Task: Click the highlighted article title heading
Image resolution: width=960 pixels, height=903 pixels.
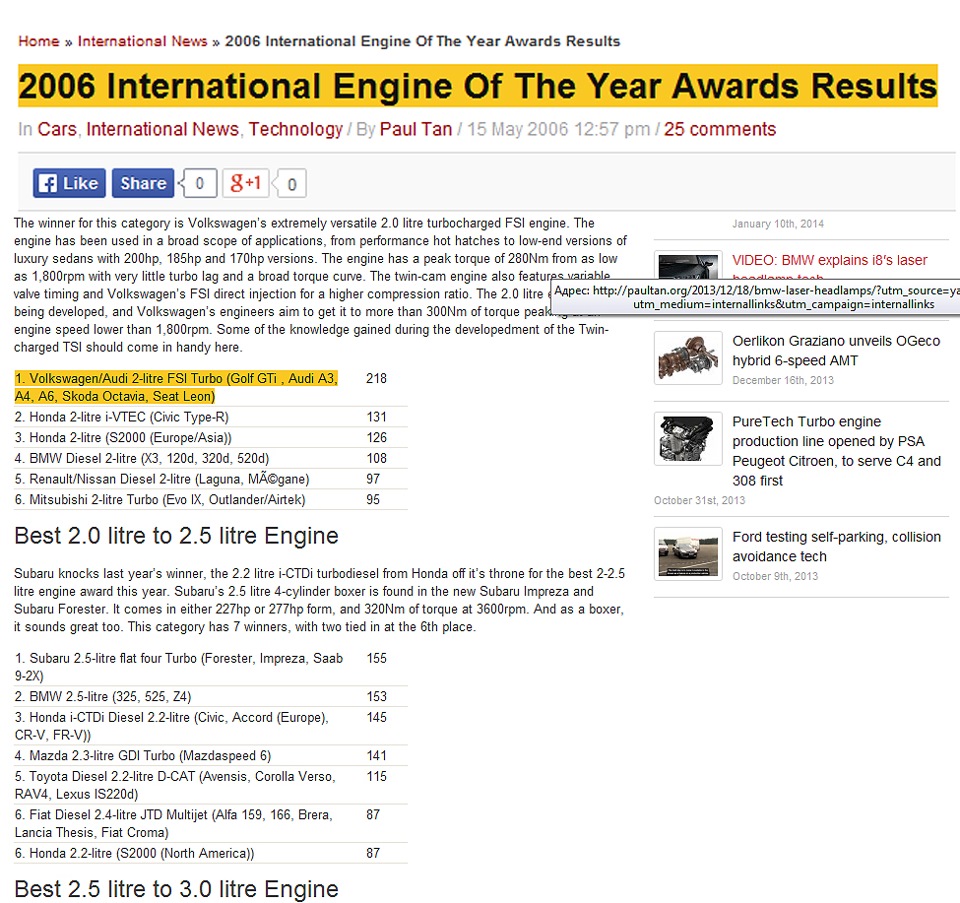Action: pos(478,86)
